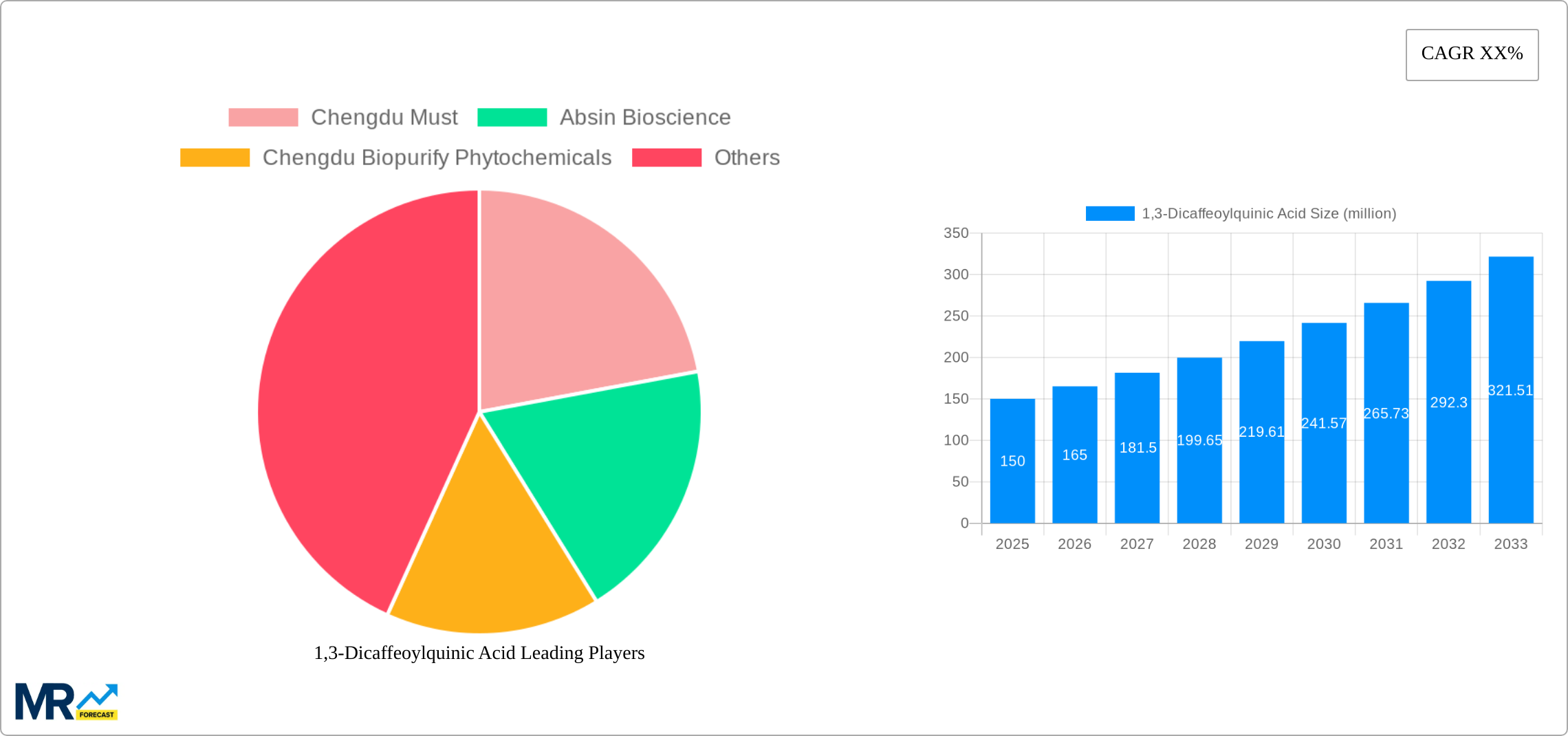Click the Chengdu Biopurify Phytochemicals legend label

(x=438, y=158)
